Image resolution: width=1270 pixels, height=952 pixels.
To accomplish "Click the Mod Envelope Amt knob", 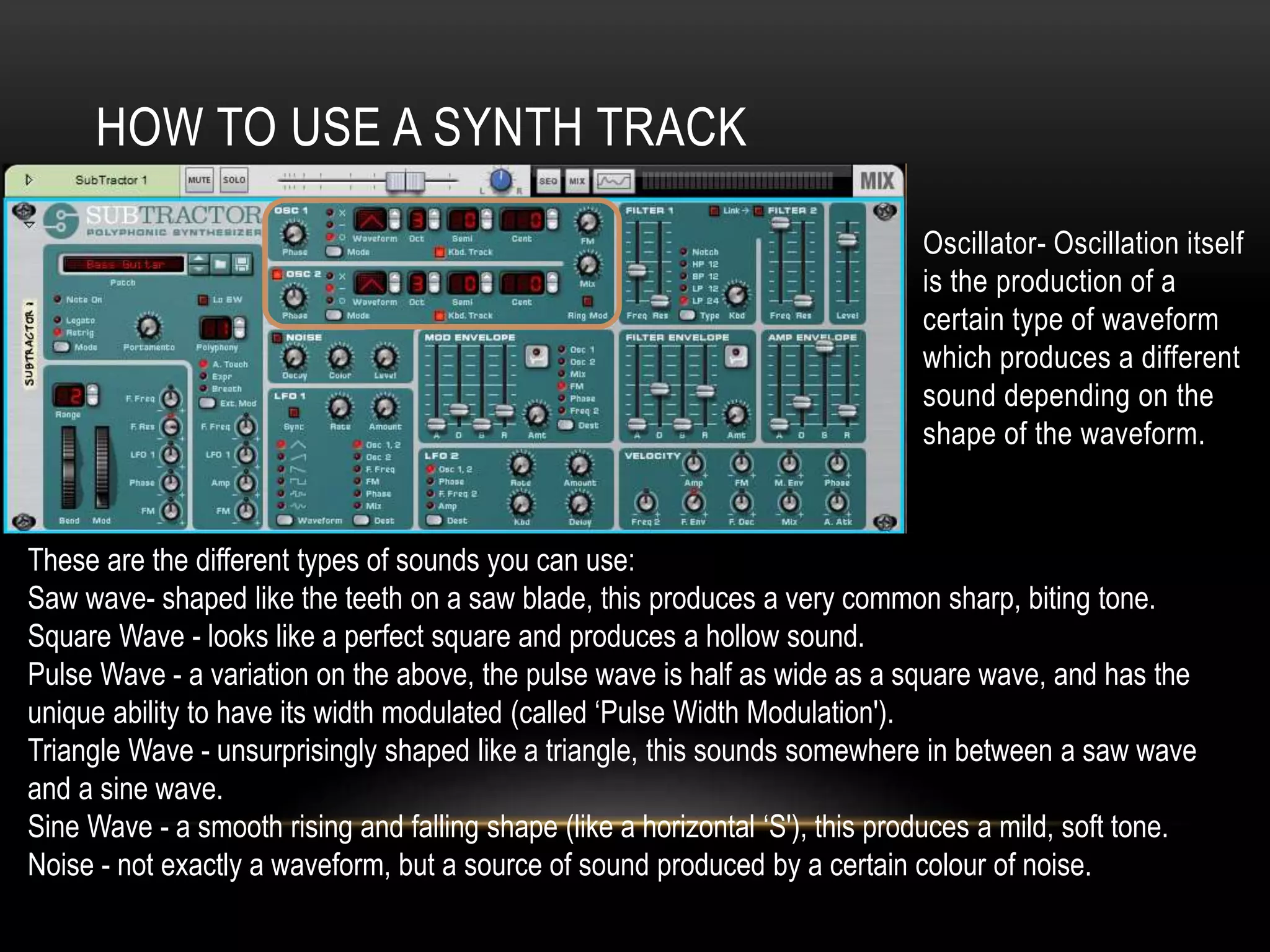I will tap(537, 415).
